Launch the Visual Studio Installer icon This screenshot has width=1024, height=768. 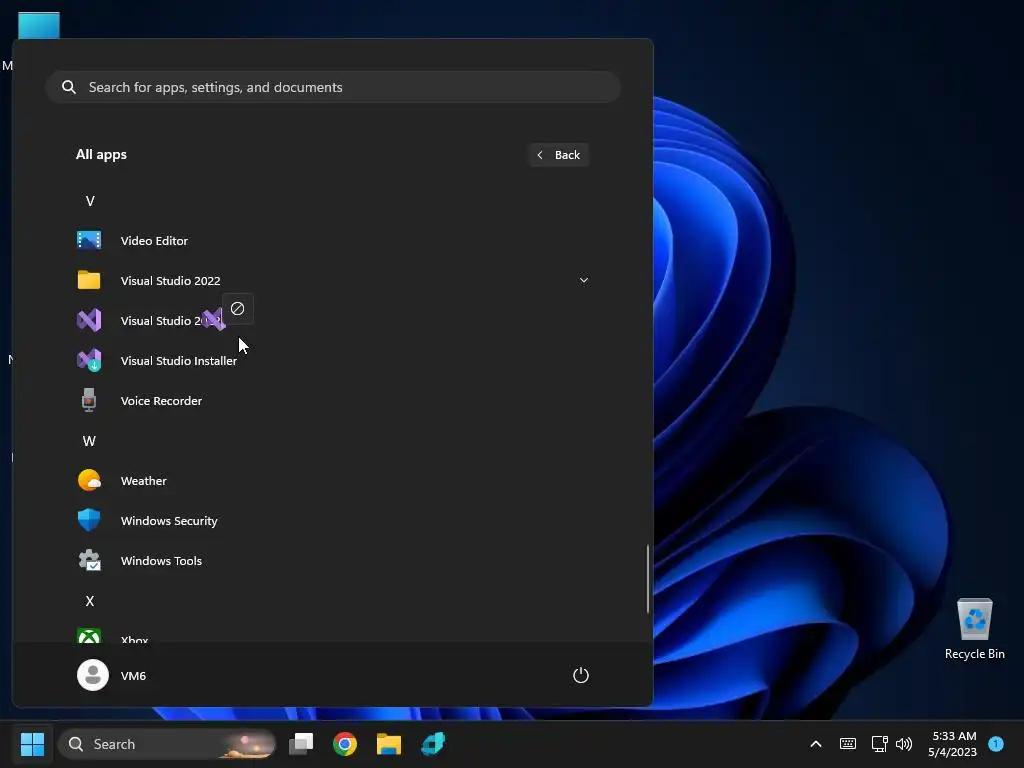point(89,360)
